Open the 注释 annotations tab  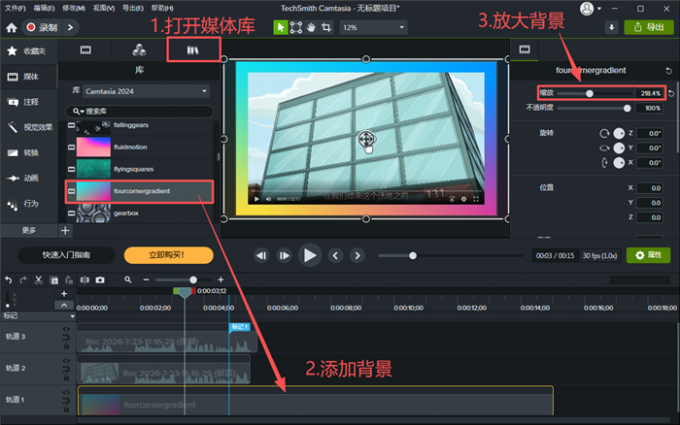pyautogui.click(x=28, y=102)
